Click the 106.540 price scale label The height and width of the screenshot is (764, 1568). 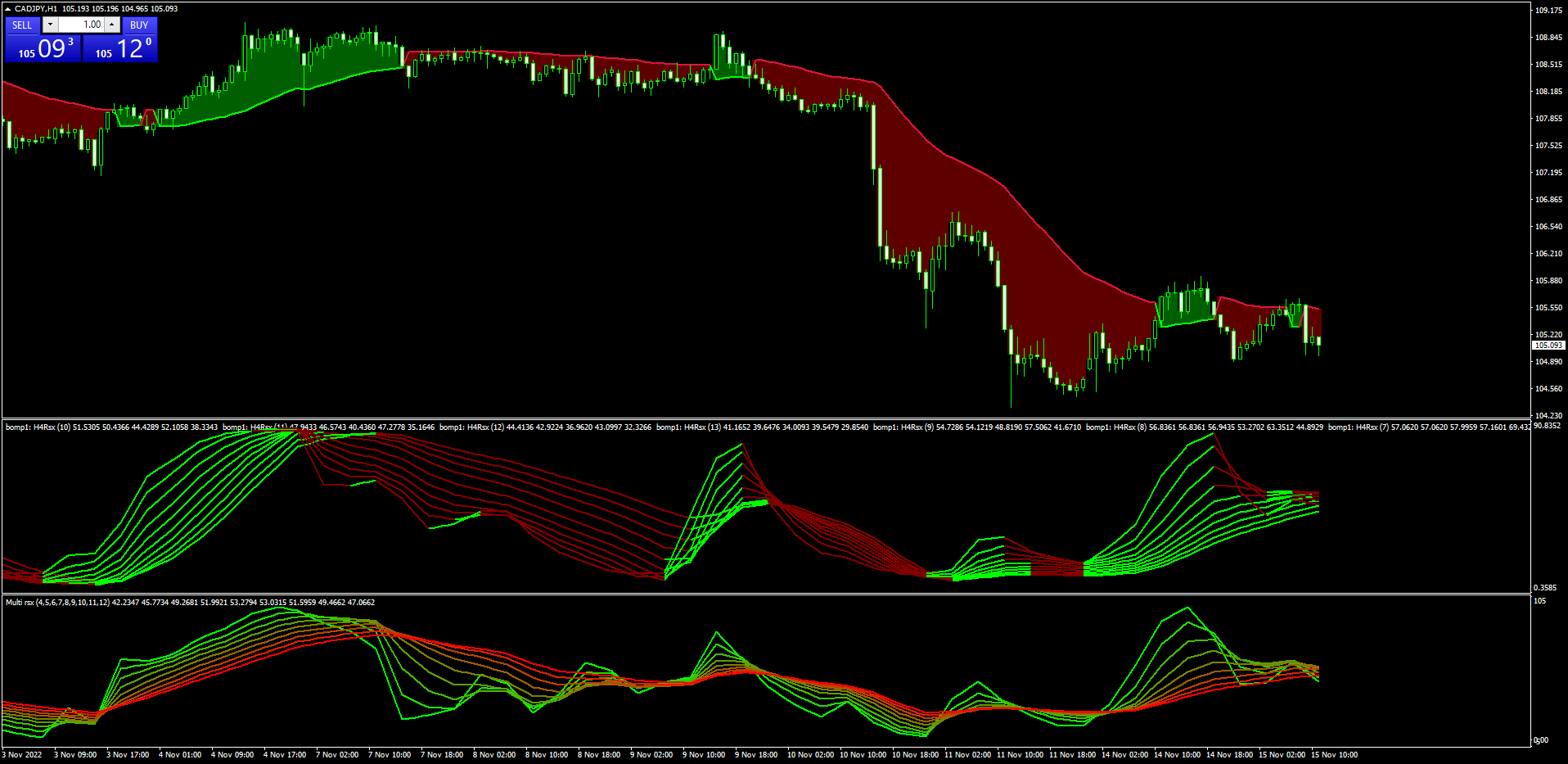click(x=1548, y=227)
